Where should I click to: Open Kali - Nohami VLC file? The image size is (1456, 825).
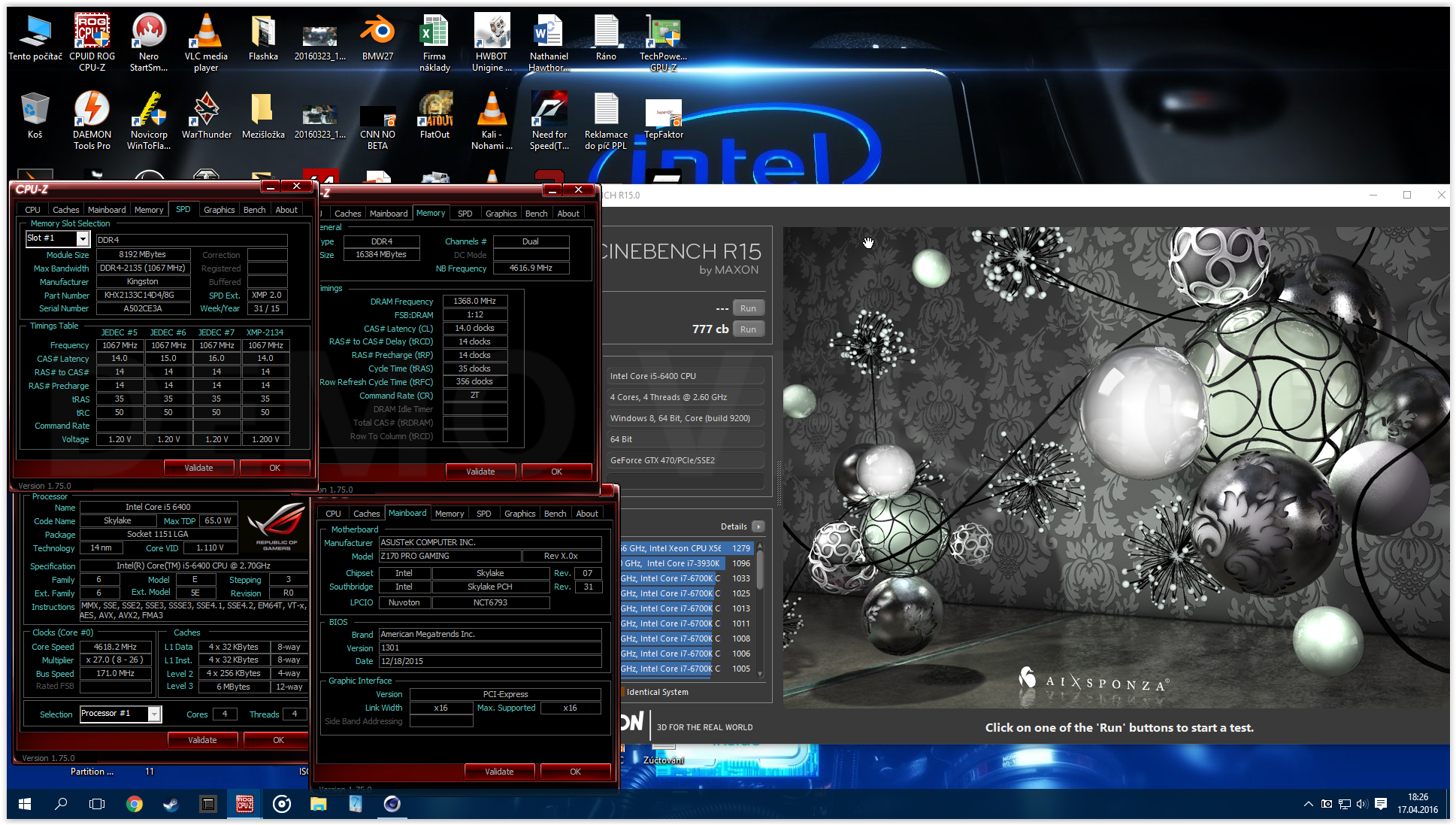pos(492,120)
